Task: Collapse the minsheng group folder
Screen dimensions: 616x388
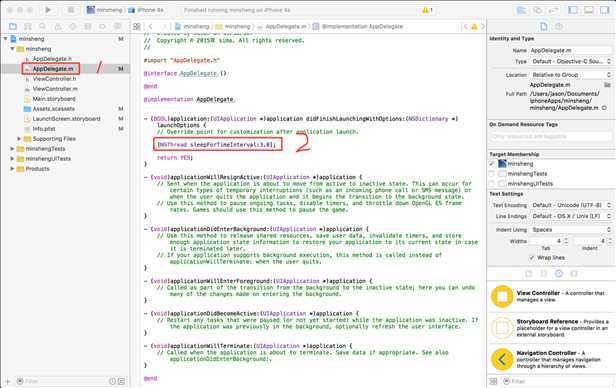Action: [x=12, y=49]
